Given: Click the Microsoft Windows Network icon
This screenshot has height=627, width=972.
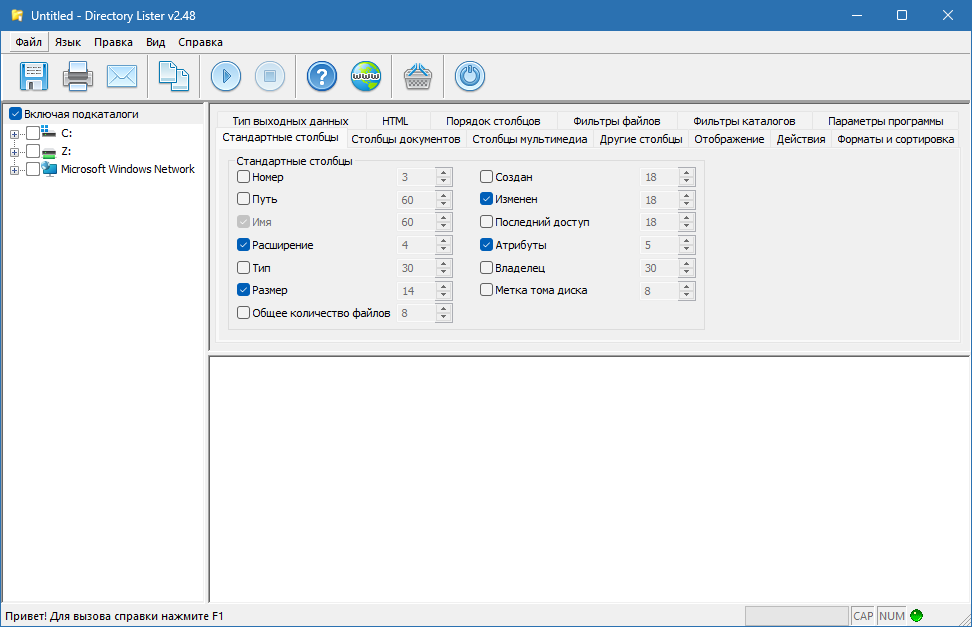Looking at the screenshot, I should pyautogui.click(x=49, y=169).
